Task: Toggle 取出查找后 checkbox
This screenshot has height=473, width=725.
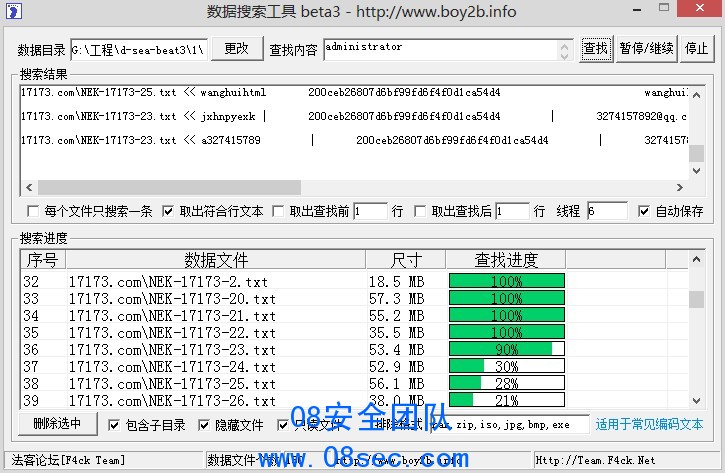Action: tap(420, 211)
